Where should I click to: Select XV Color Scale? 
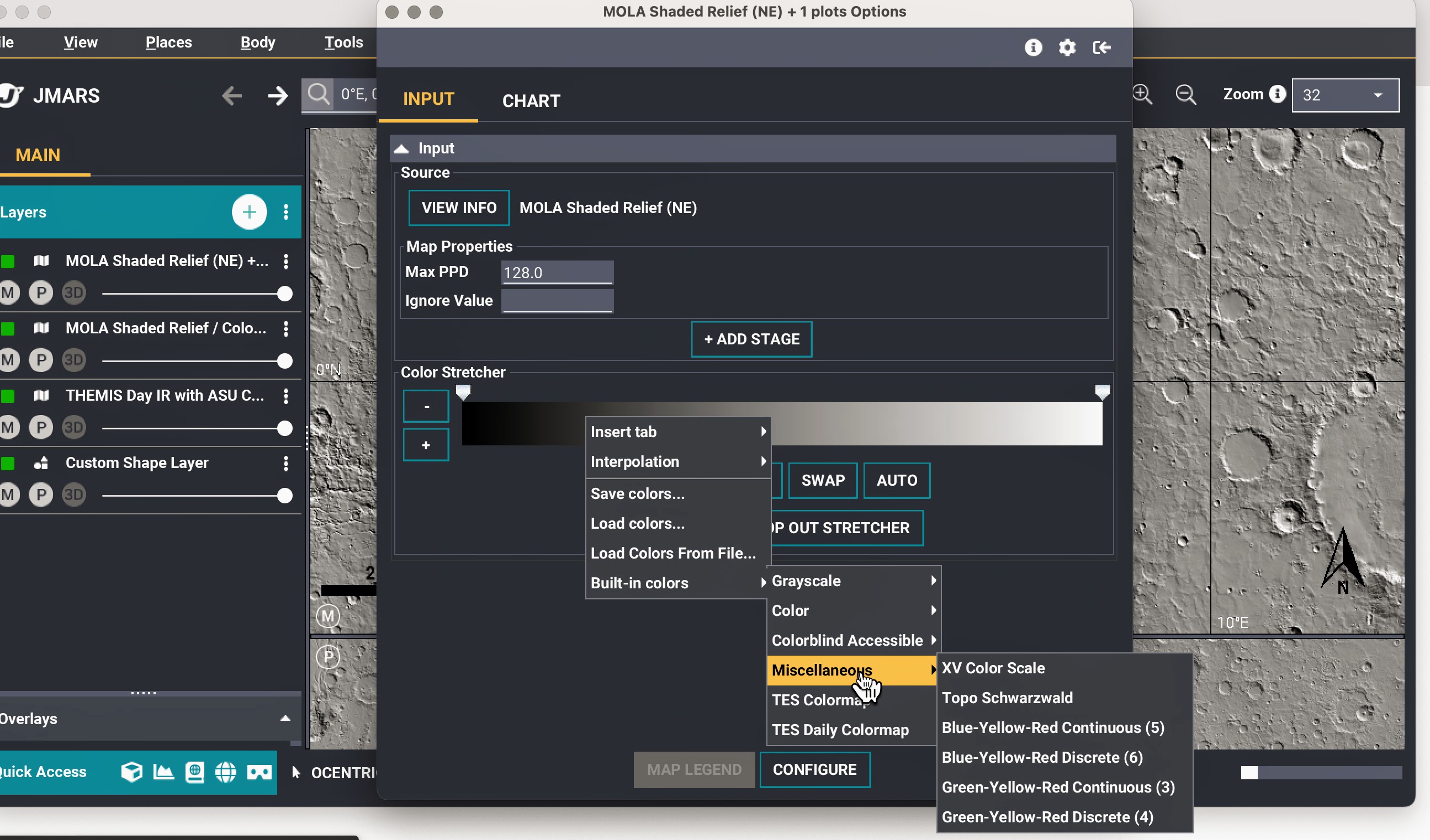coord(1063,668)
